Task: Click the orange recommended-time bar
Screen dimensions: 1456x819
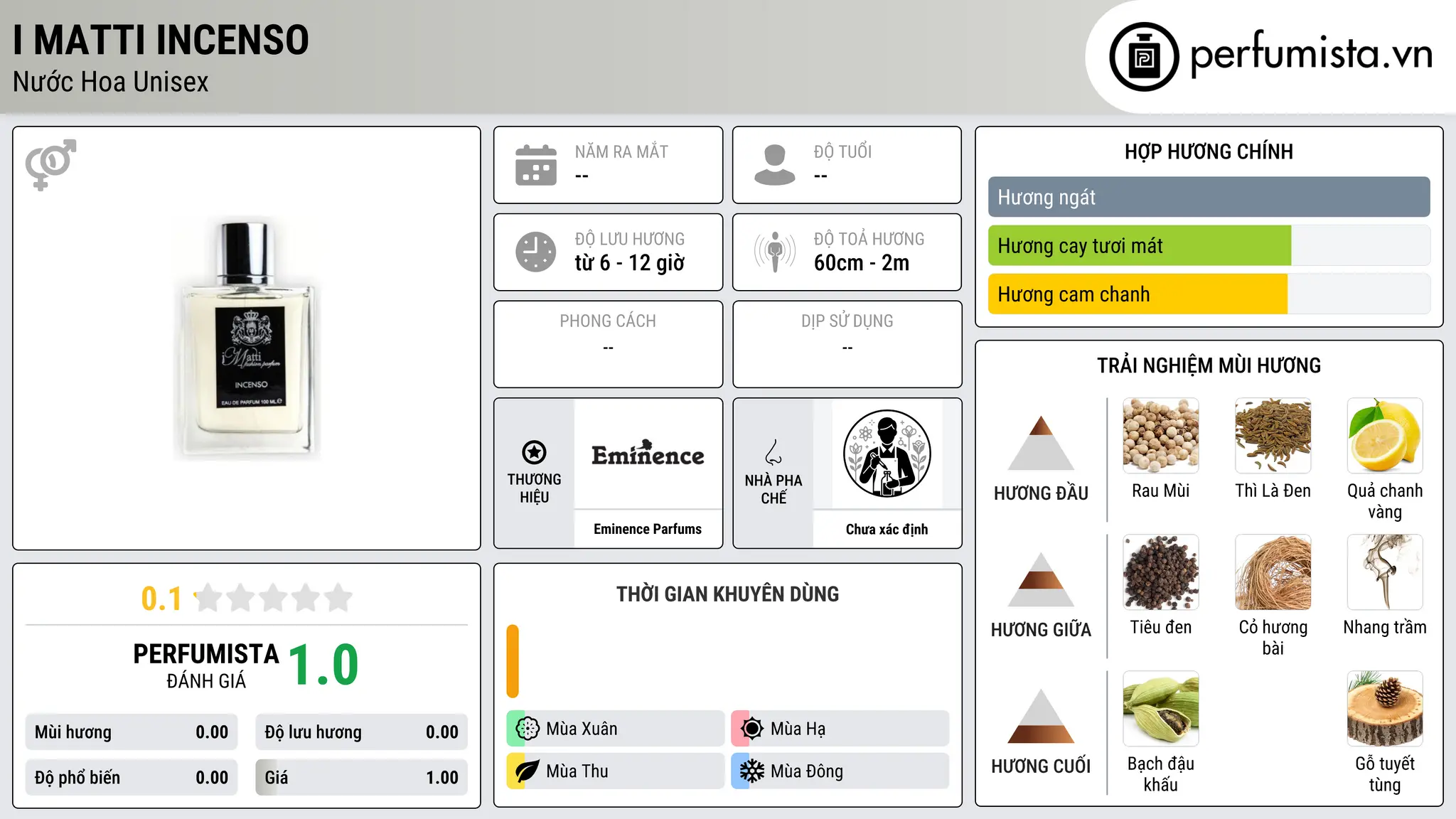Action: pos(513,661)
